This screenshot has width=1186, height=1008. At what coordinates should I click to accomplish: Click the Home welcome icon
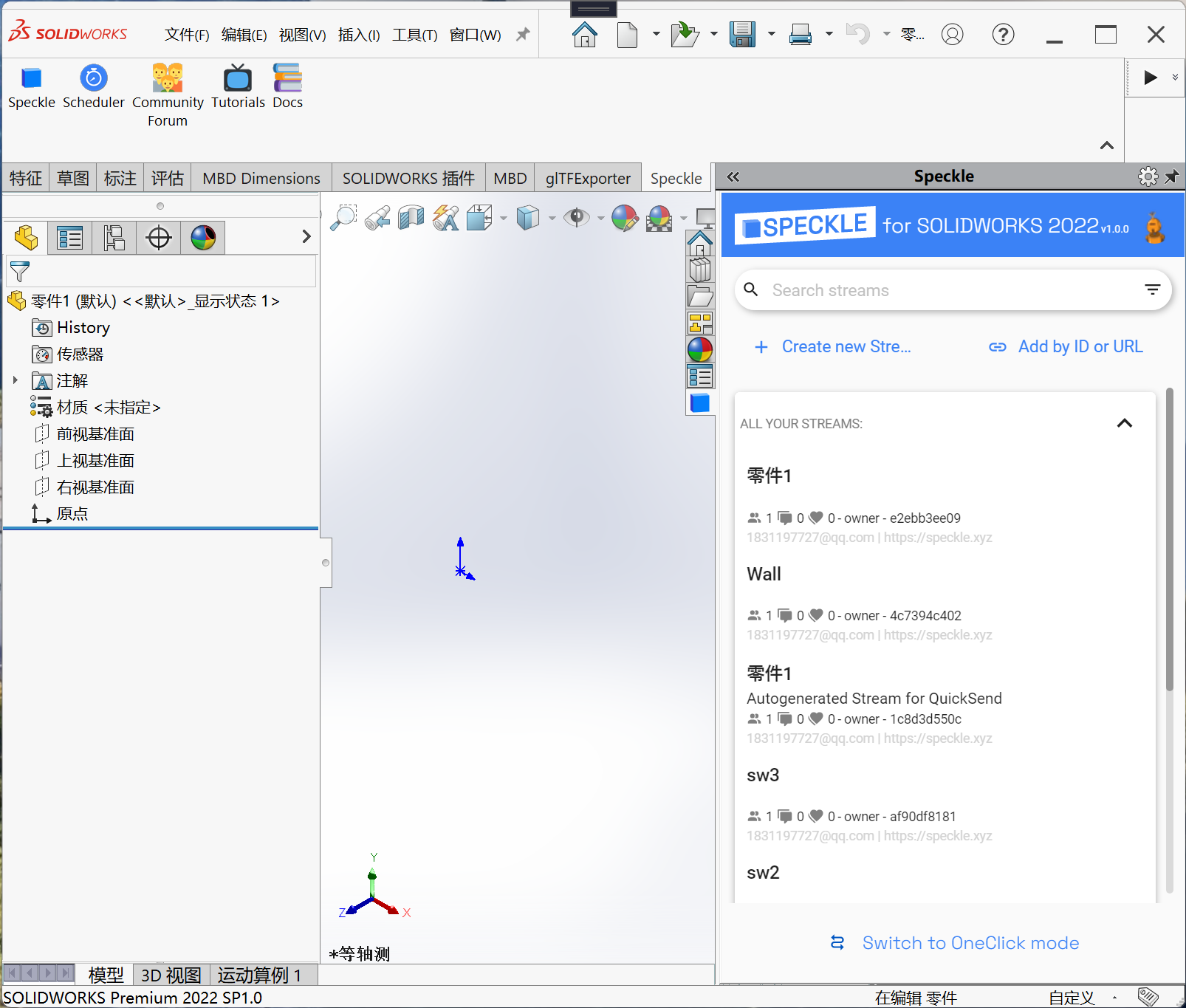pos(585,34)
